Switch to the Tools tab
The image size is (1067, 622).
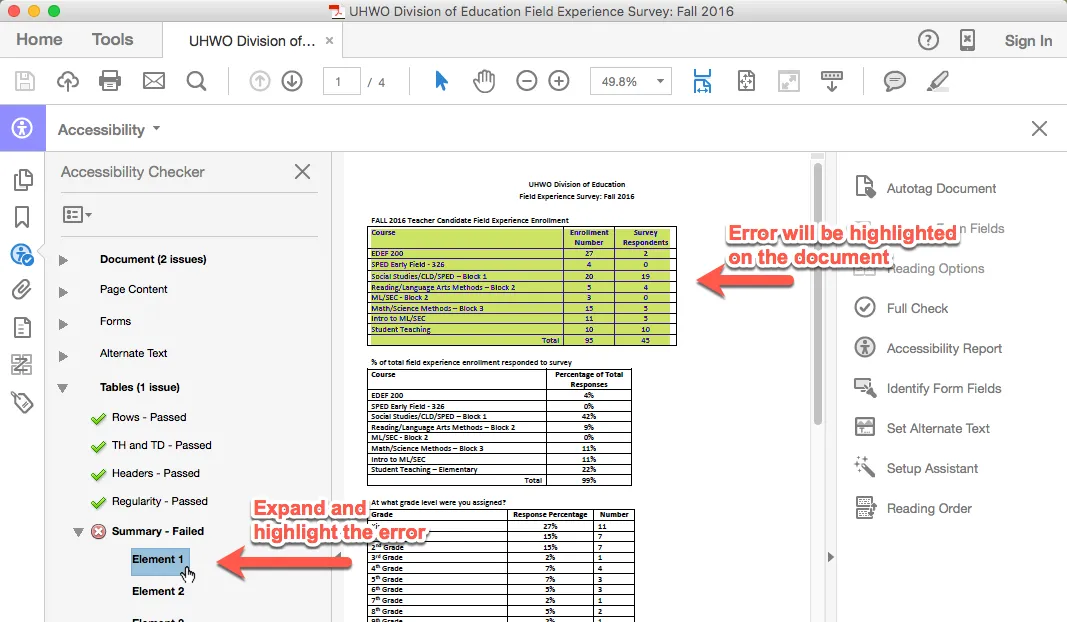(x=112, y=39)
